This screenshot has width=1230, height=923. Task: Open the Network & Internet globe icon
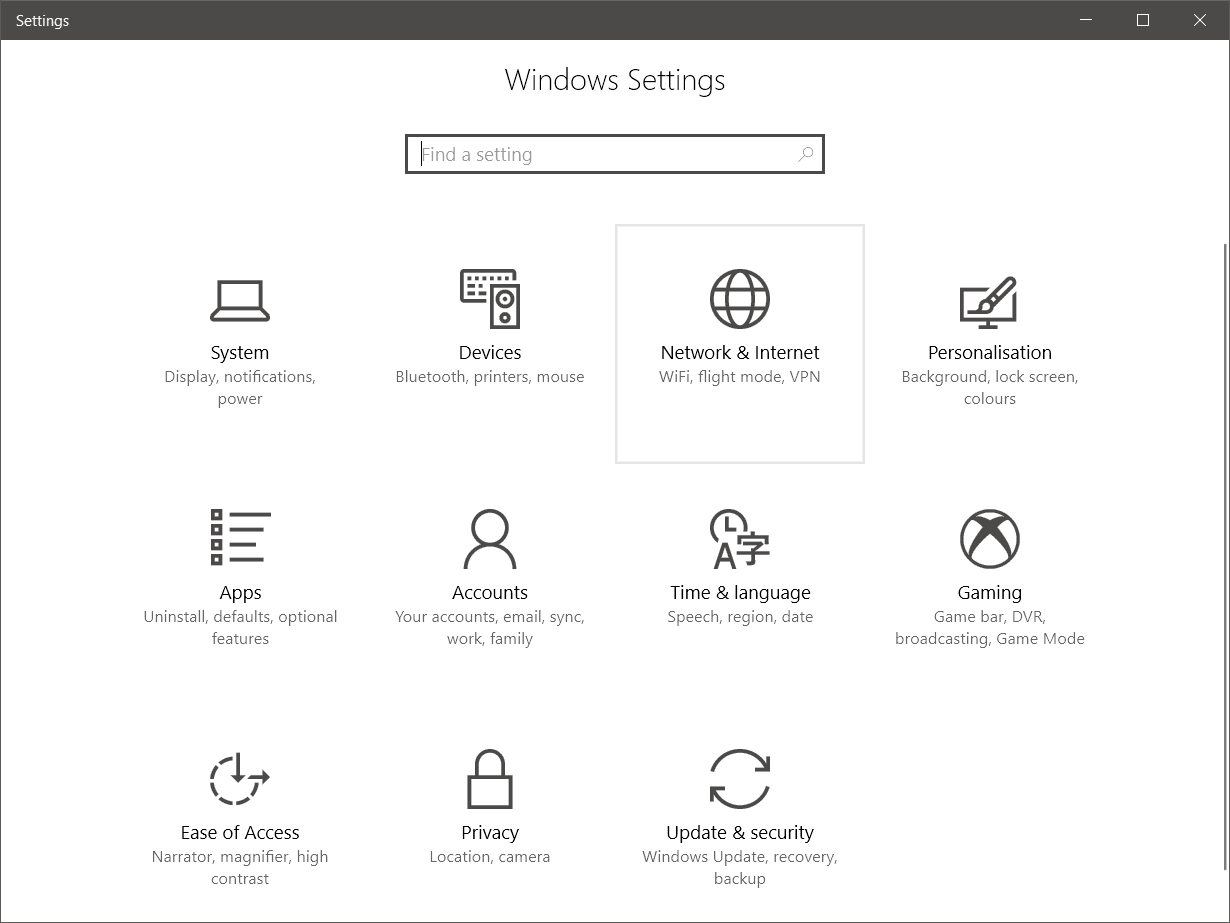point(740,298)
